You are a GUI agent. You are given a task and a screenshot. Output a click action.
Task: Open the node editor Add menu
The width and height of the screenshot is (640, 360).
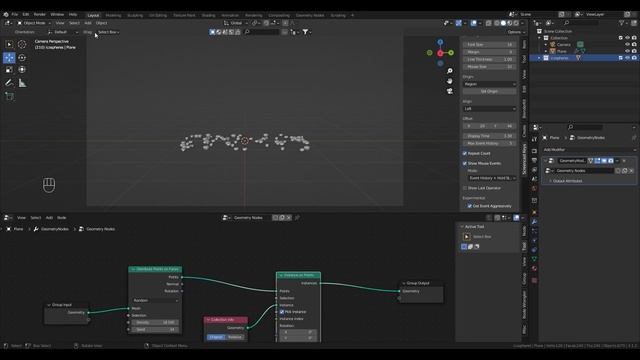tap(49, 218)
